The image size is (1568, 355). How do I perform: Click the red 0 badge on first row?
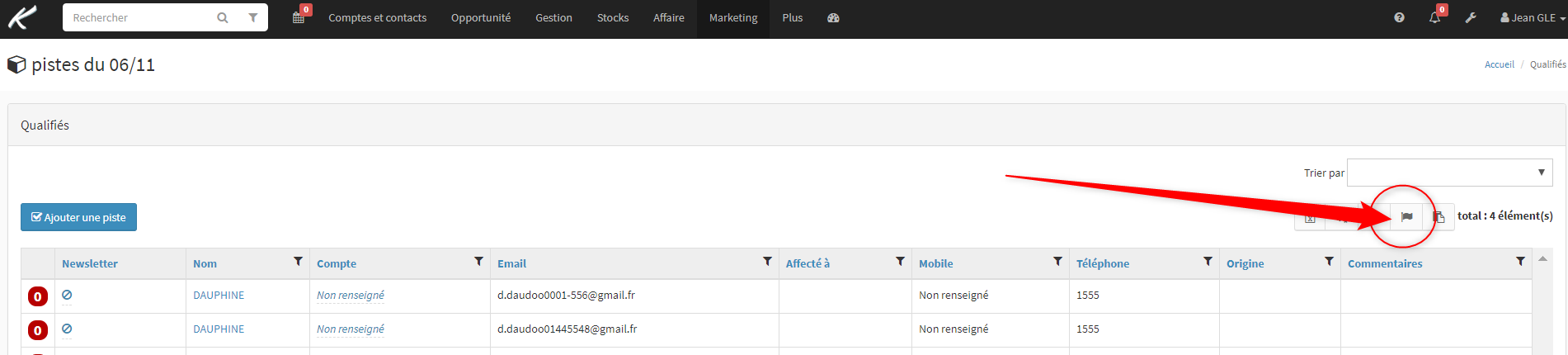(38, 296)
